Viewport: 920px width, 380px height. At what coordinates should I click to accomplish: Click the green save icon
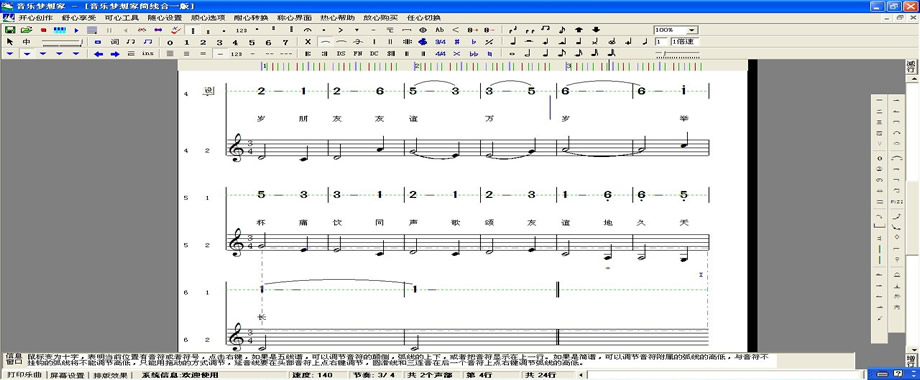coord(10,30)
